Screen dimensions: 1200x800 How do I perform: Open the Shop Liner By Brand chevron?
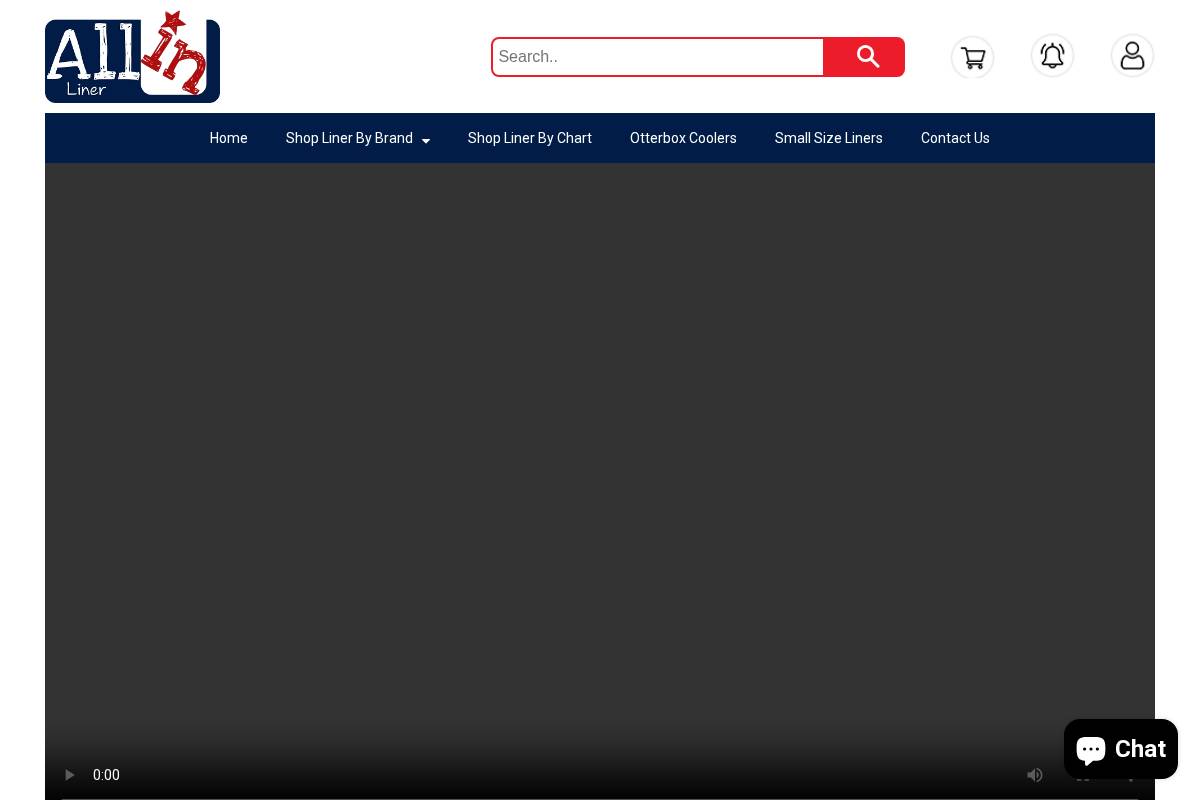point(425,140)
